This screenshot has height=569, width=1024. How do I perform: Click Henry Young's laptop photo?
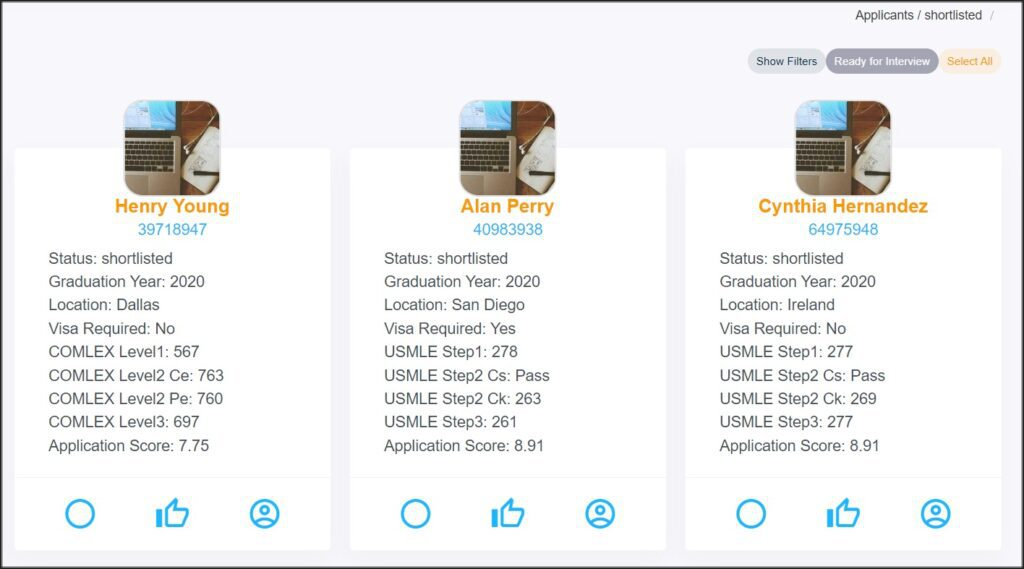(172, 148)
